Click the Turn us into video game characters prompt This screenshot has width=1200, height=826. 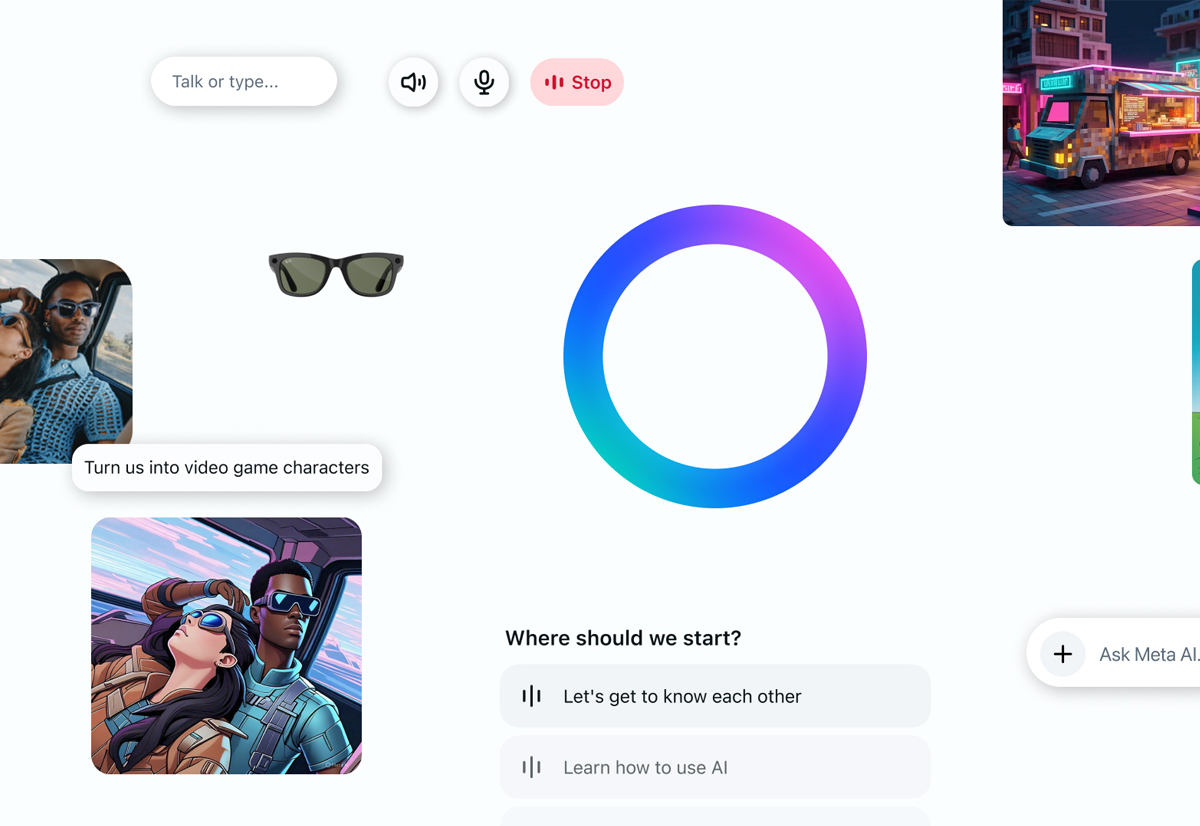click(227, 467)
